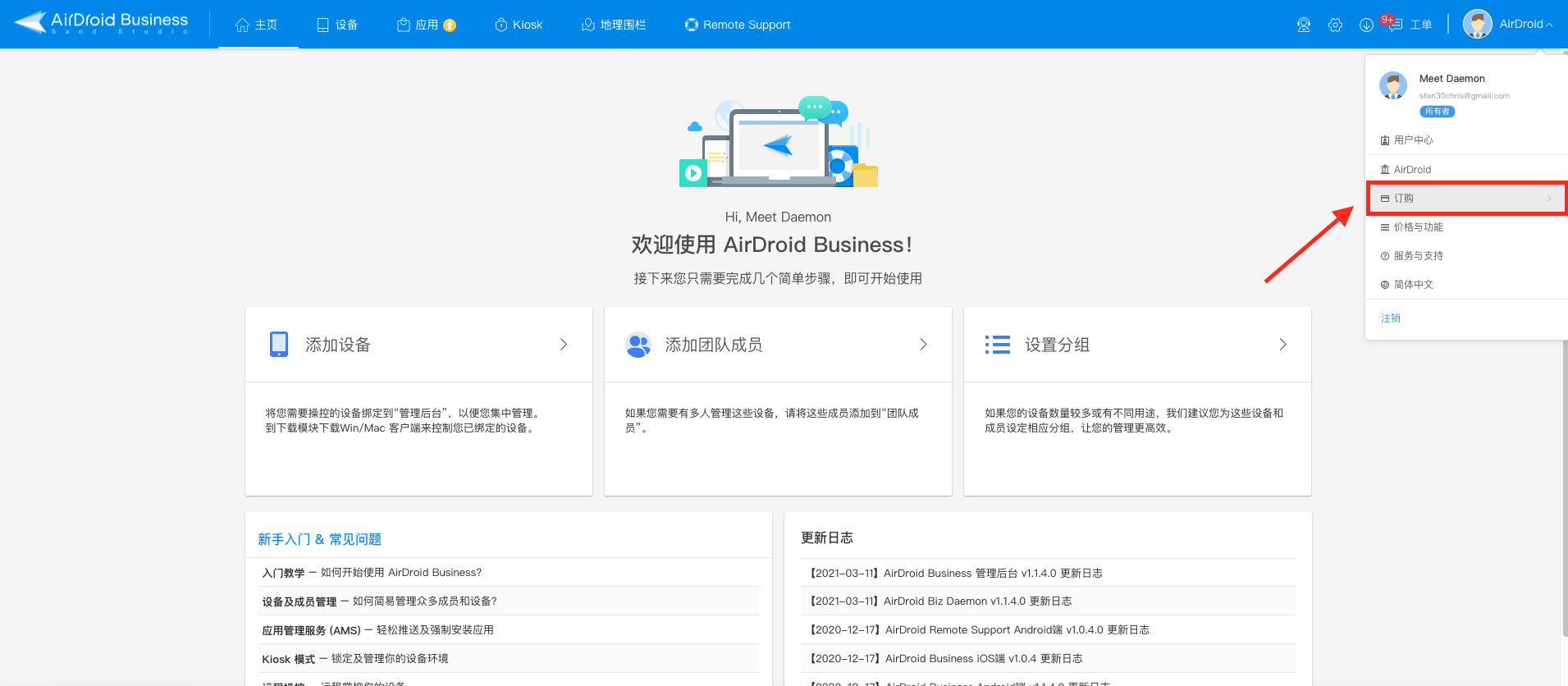Click the stan30chris@gmail.com email text
Screen dimensions: 1568x686
tap(1465, 96)
